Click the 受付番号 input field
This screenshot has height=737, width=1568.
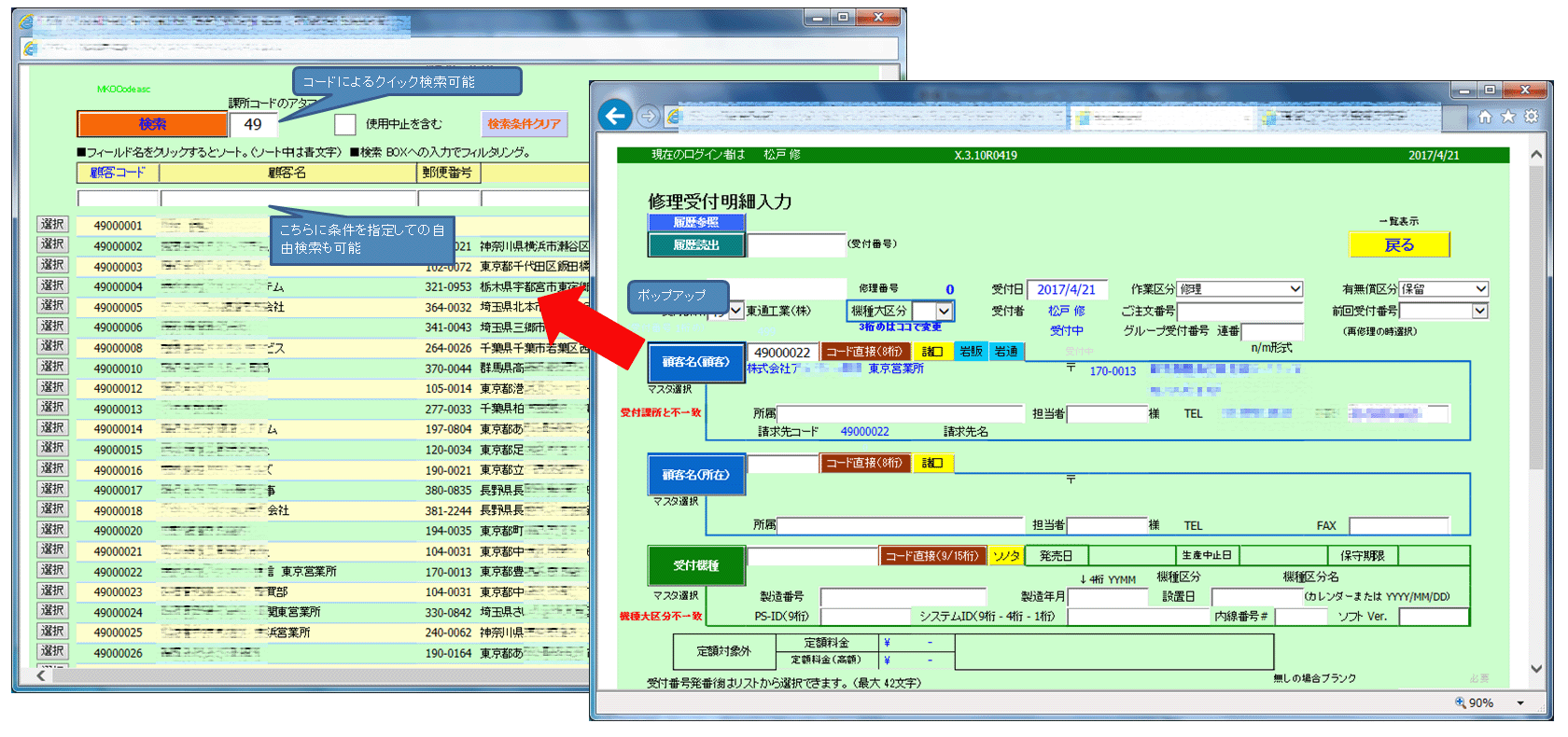796,244
